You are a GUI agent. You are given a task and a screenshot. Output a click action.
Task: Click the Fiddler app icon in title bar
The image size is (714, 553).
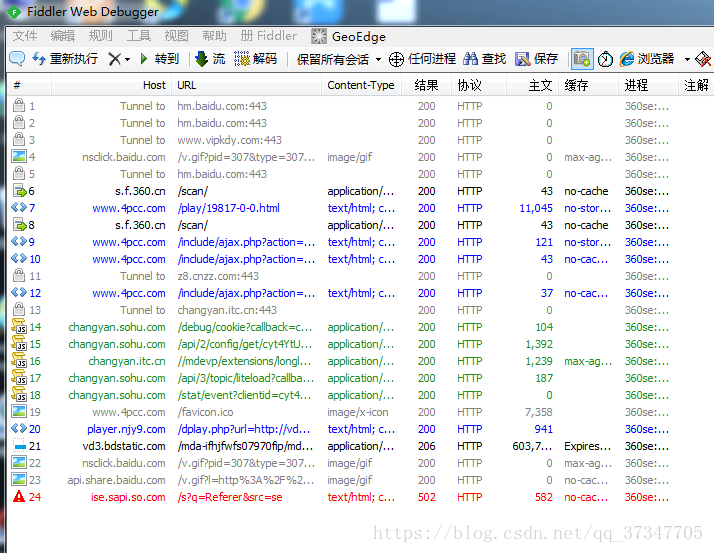(14, 12)
